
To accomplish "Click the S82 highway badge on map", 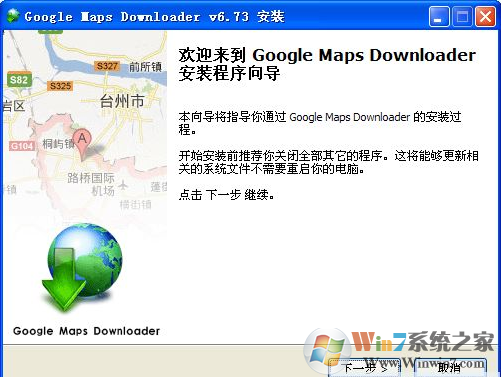I will coord(19,80).
